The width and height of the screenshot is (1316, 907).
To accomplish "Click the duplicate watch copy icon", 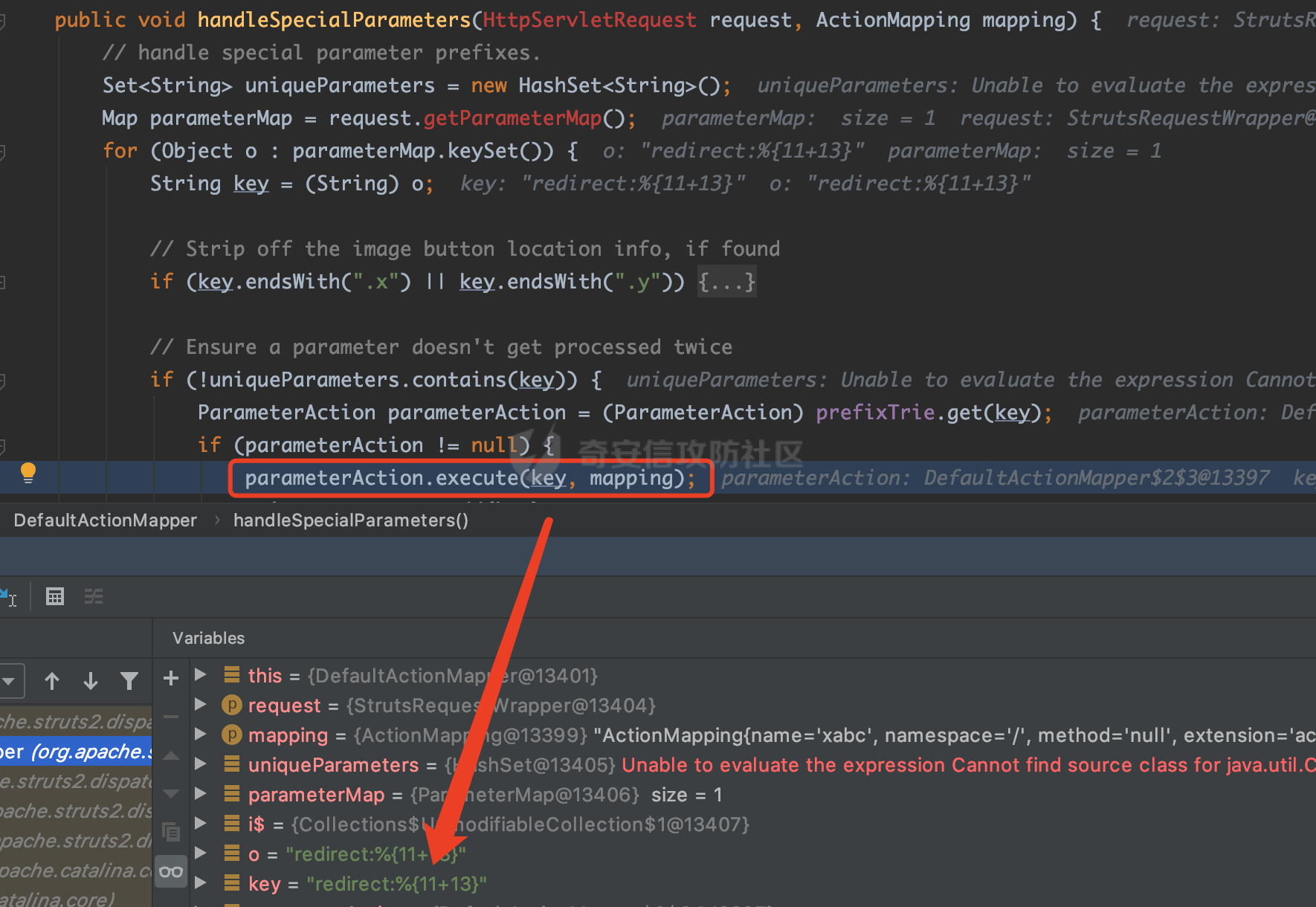I will [x=171, y=831].
